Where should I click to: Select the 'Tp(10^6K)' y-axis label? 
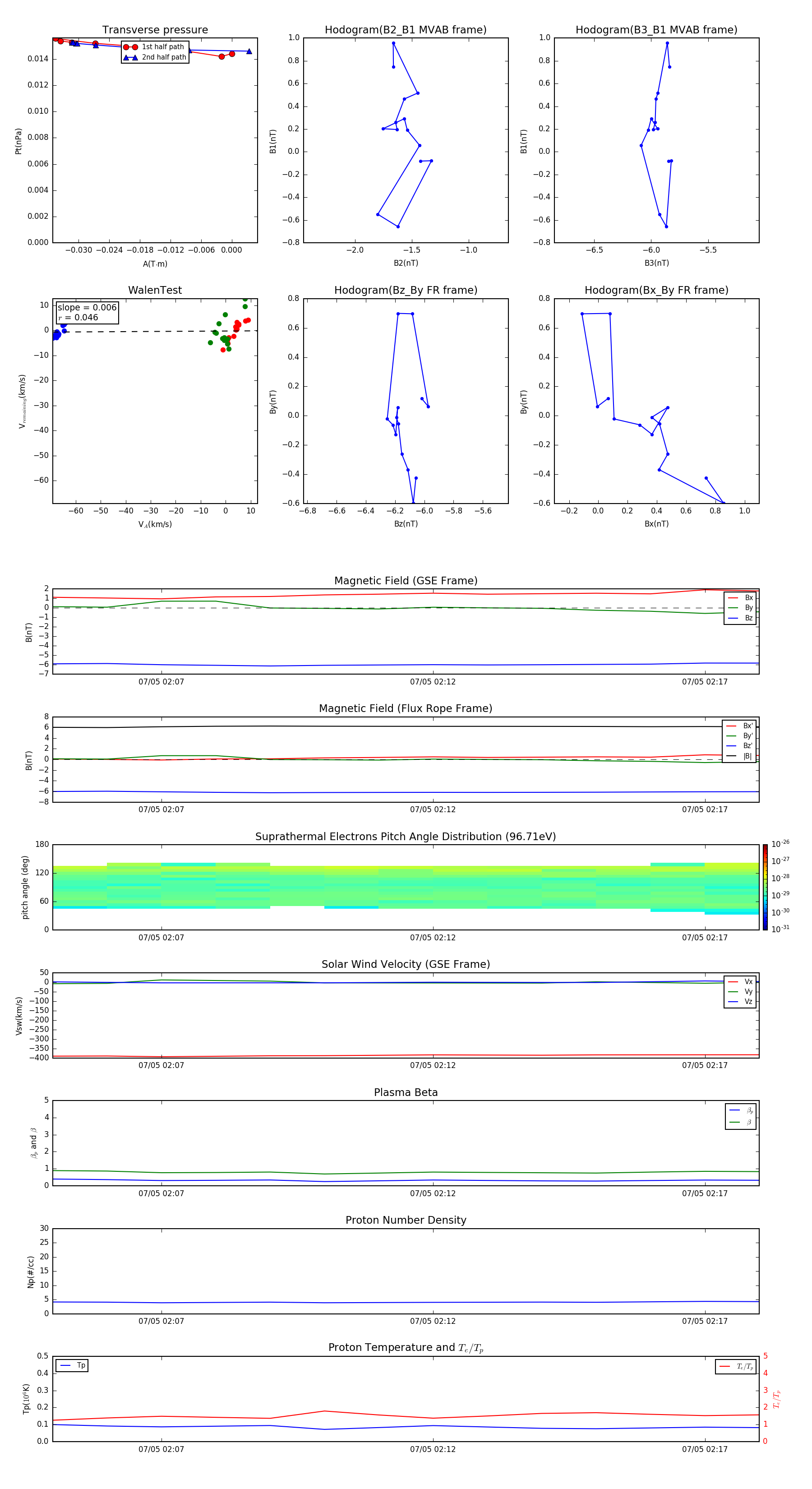(x=26, y=1399)
